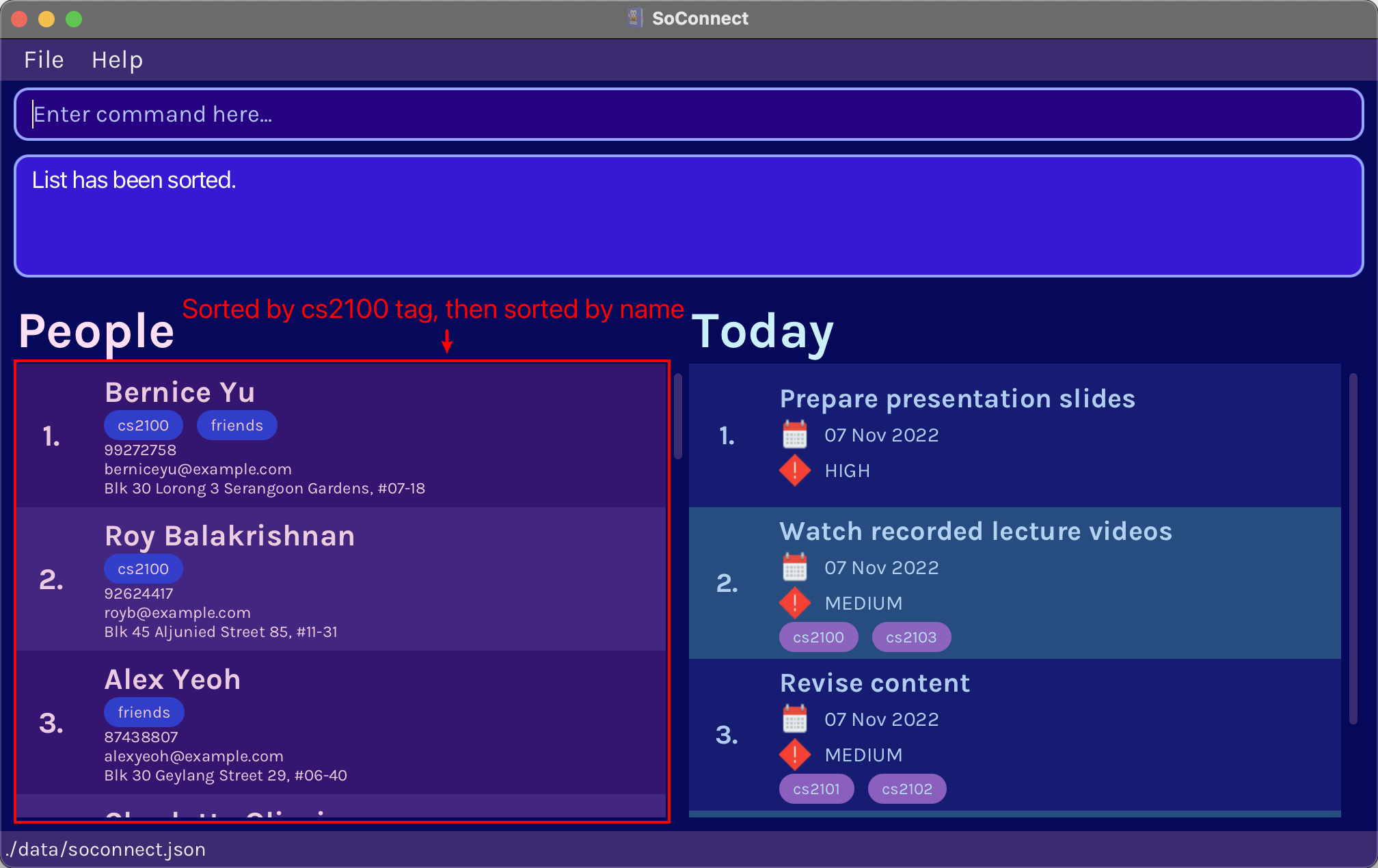
Task: Select the Revise content todo title
Action: 875,683
